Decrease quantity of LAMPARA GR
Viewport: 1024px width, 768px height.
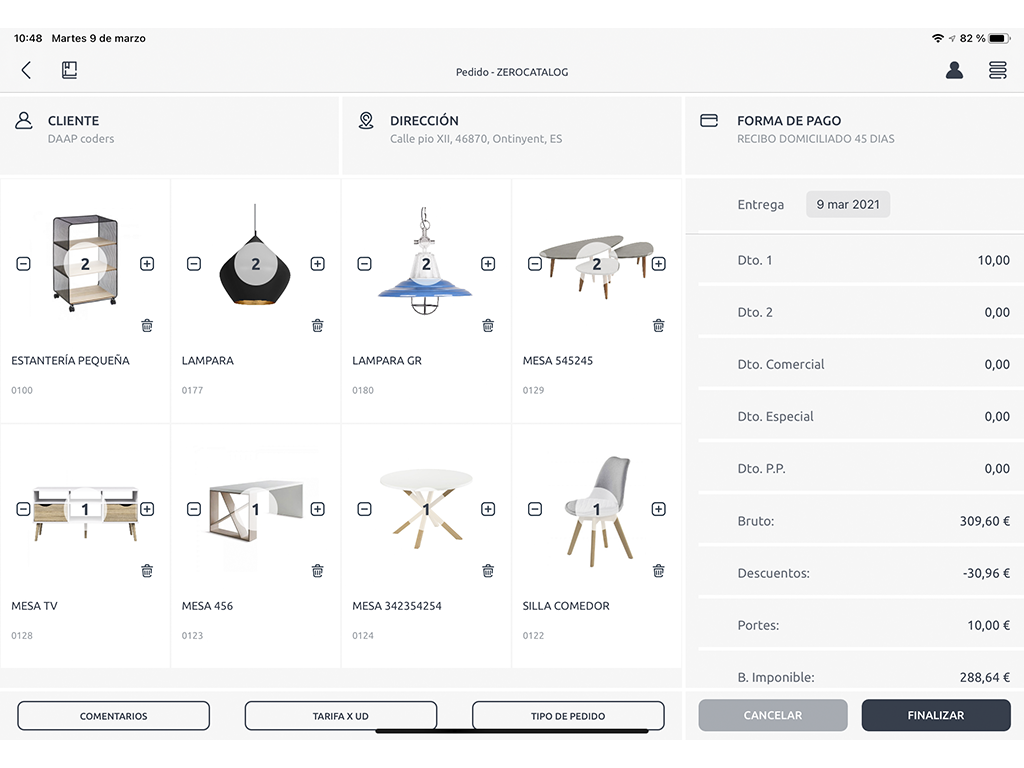pyautogui.click(x=364, y=264)
